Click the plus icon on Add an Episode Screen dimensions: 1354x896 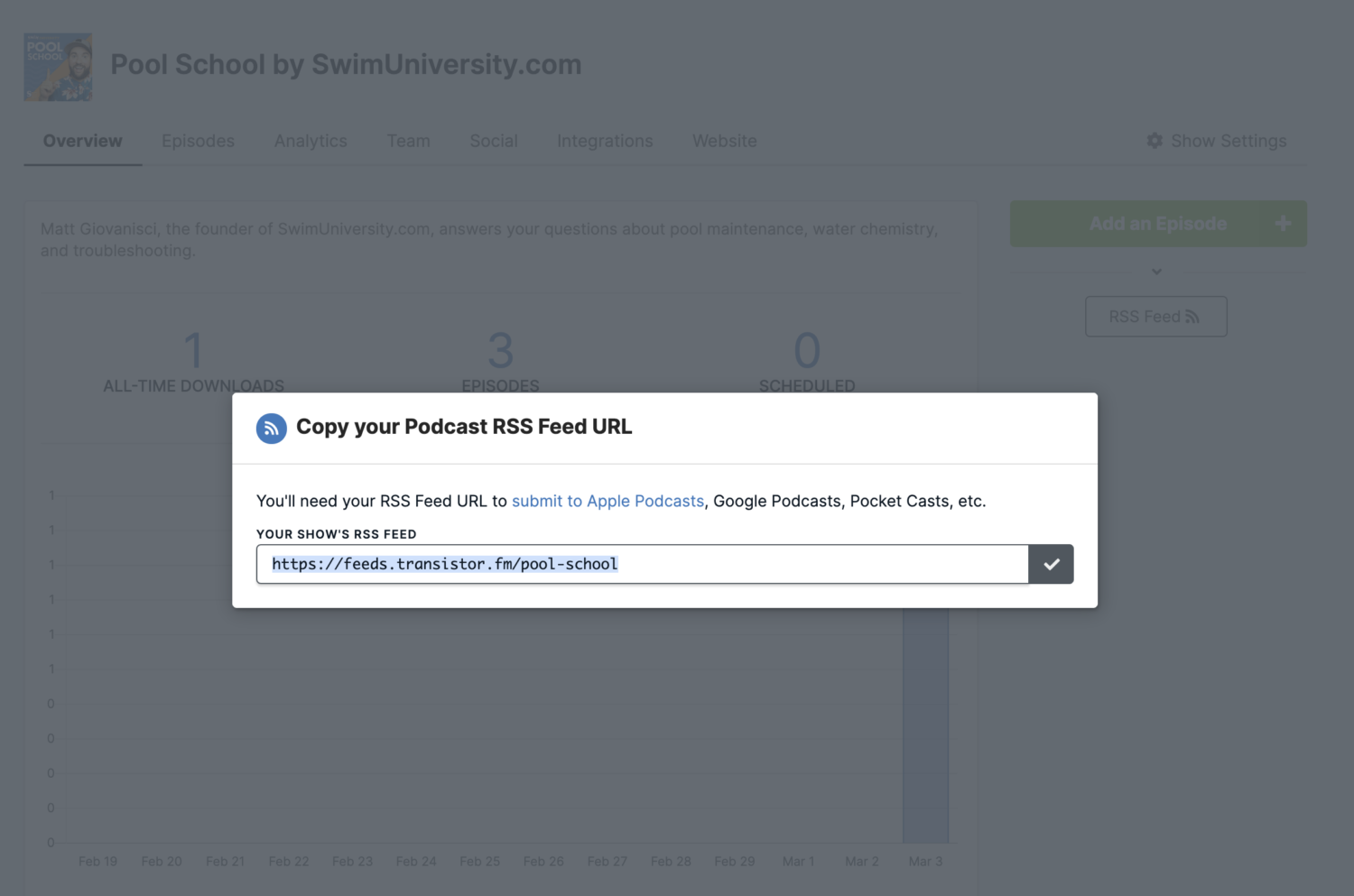tap(1284, 224)
